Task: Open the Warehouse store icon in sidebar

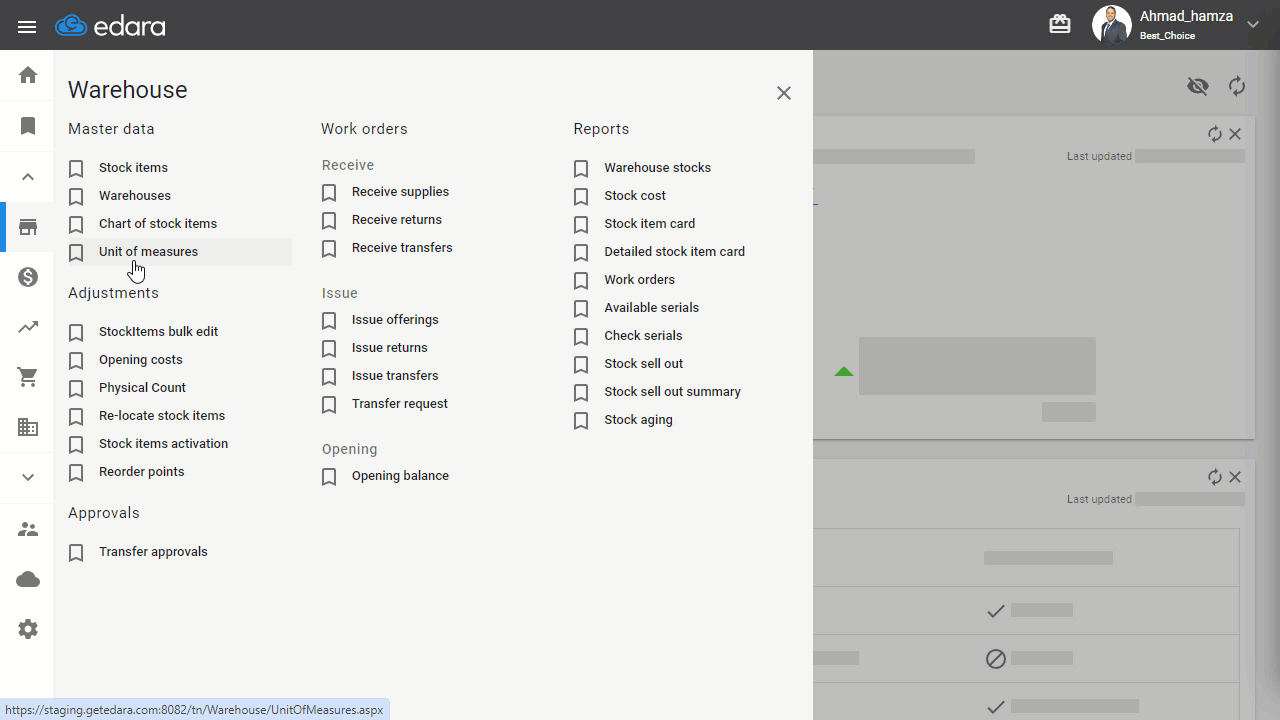Action: 28,227
